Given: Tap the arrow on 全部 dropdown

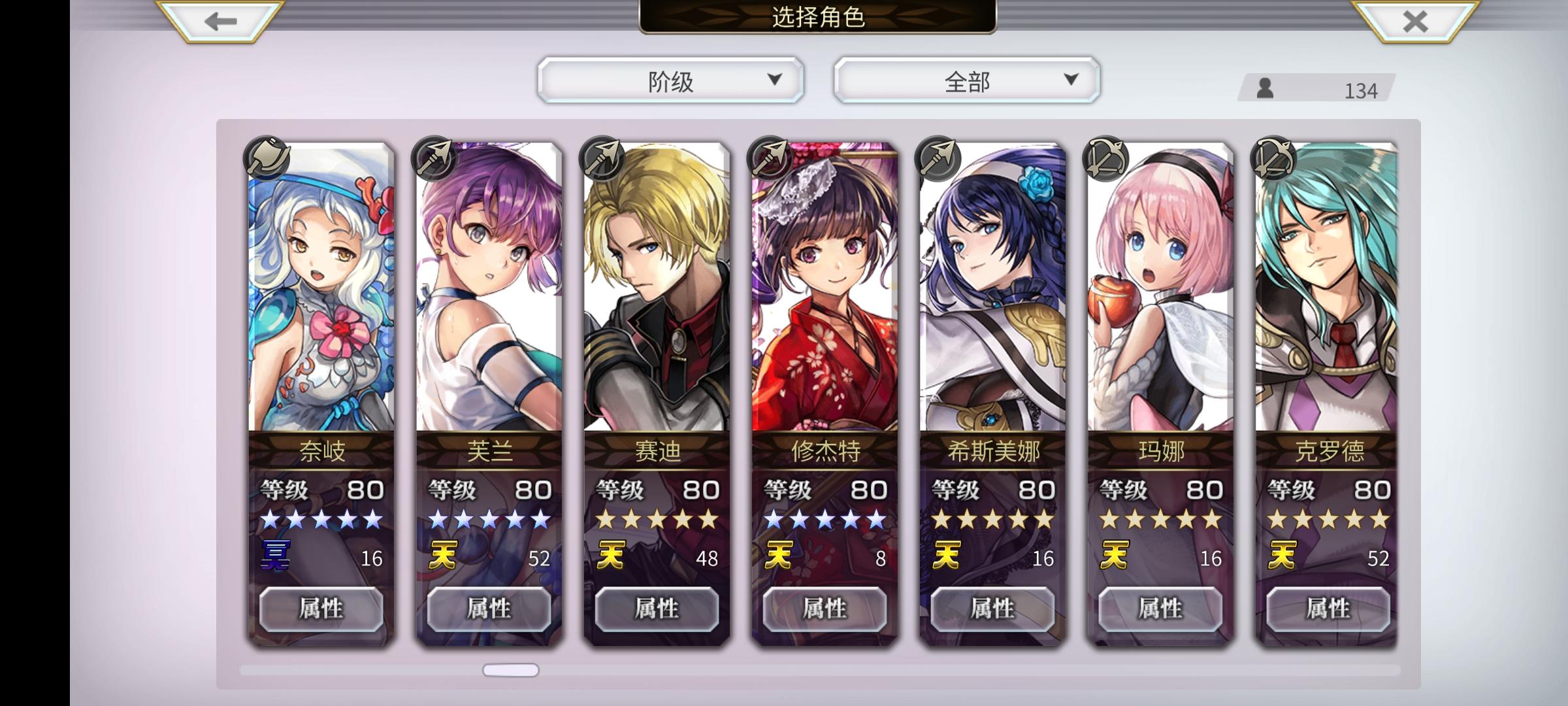Looking at the screenshot, I should [1071, 80].
